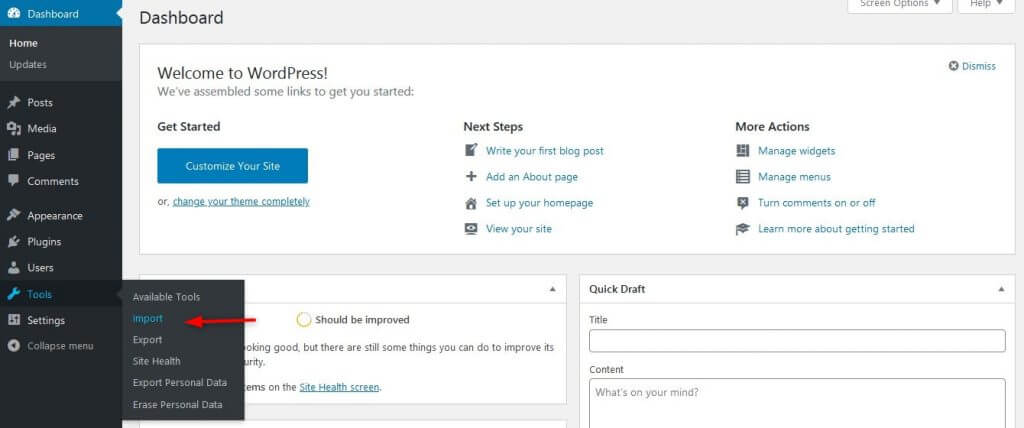Click the Customize Your Site button

pyautogui.click(x=232, y=166)
